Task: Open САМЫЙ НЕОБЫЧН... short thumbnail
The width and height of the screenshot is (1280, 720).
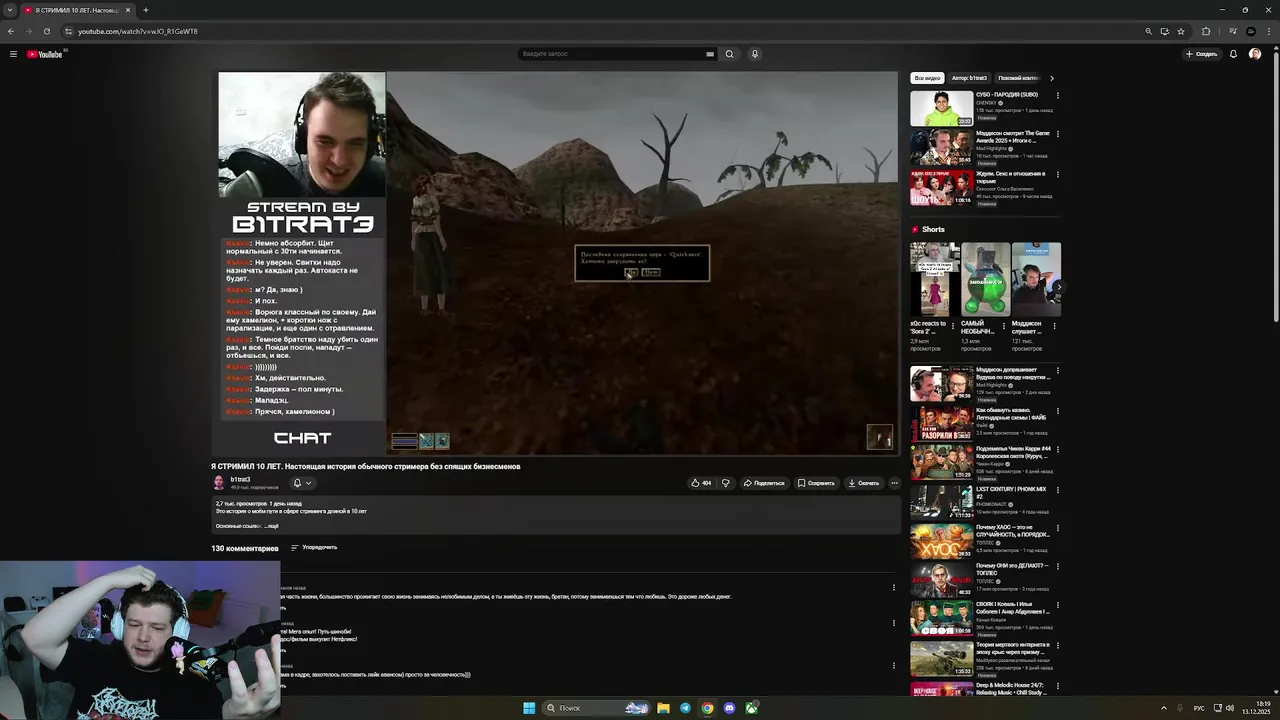Action: coord(985,279)
